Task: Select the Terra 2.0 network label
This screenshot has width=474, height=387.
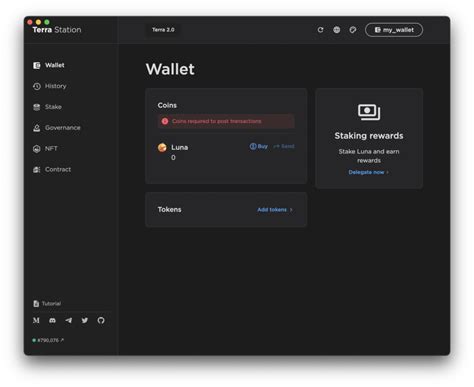Action: click(163, 30)
